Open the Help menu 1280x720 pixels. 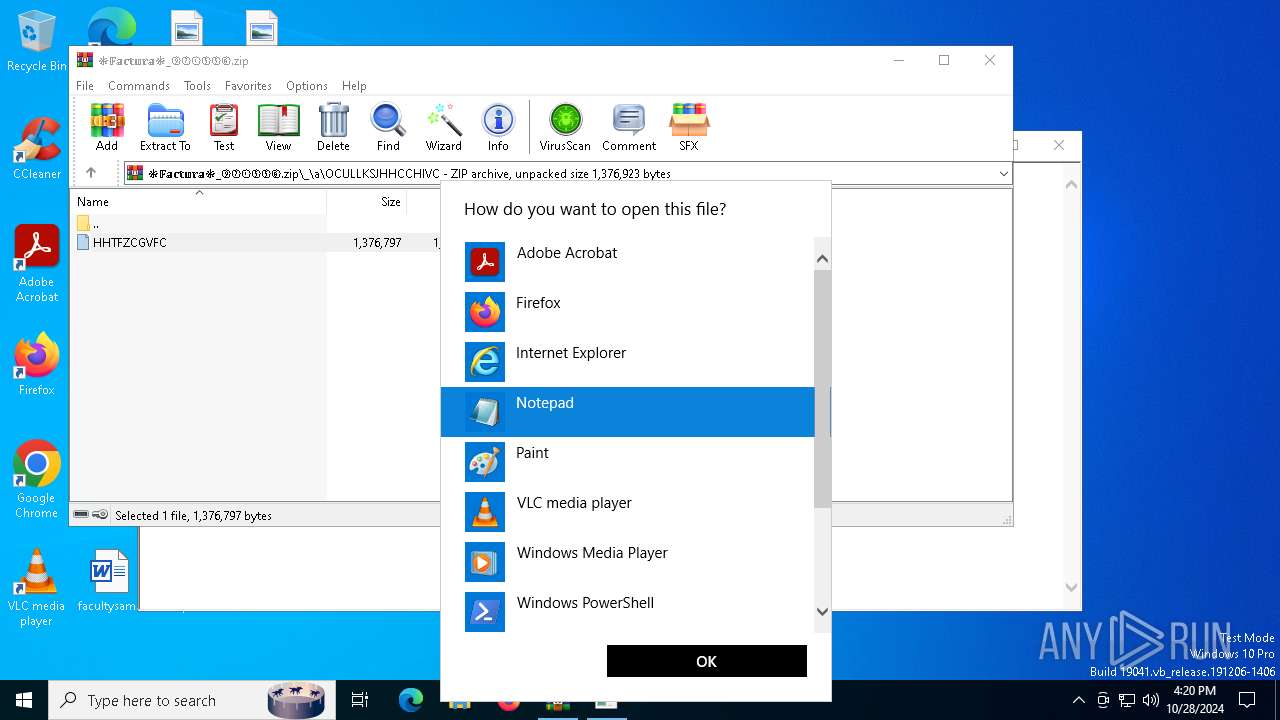pyautogui.click(x=354, y=86)
